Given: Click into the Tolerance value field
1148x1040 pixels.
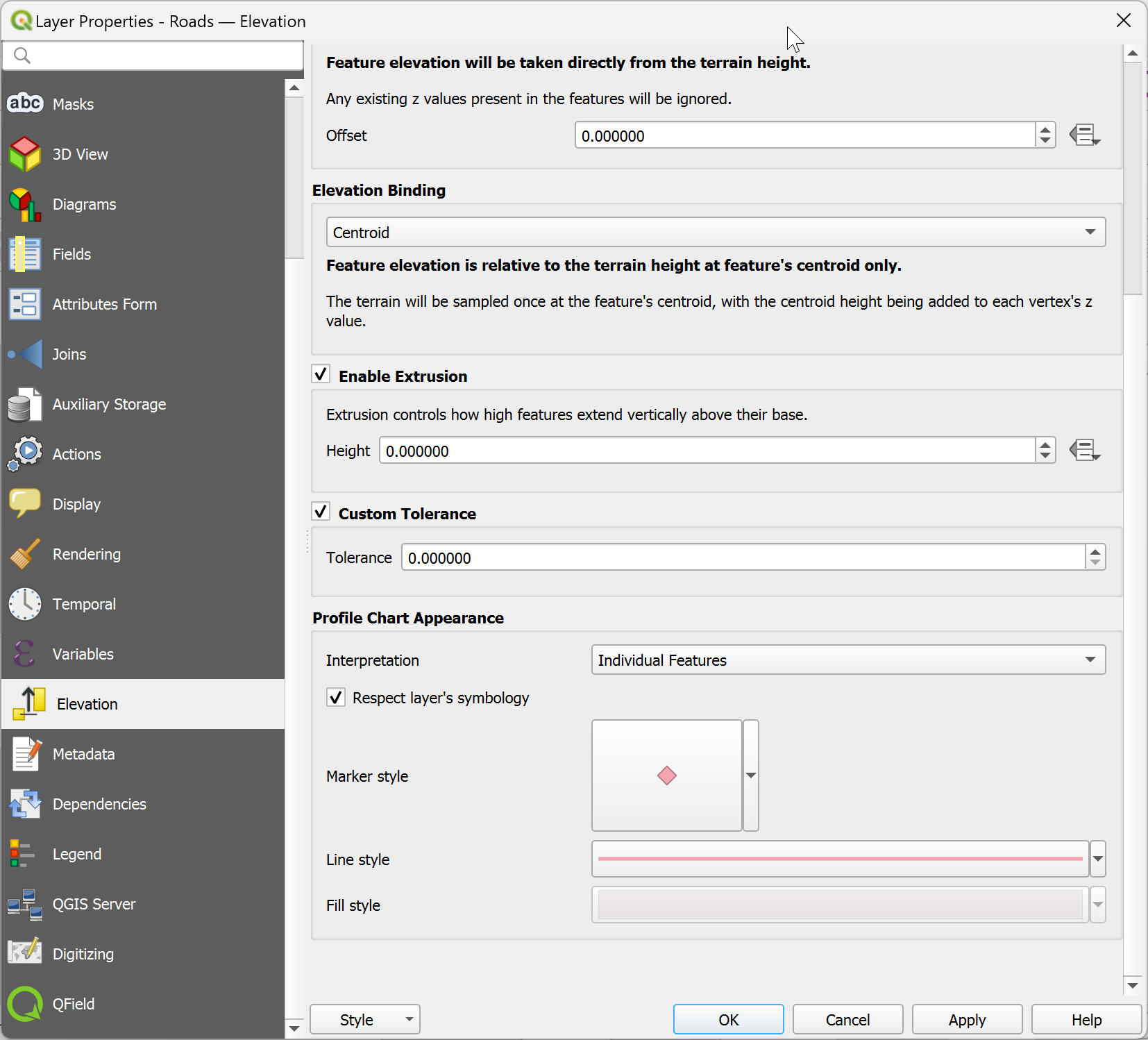Looking at the screenshot, I should tap(743, 558).
